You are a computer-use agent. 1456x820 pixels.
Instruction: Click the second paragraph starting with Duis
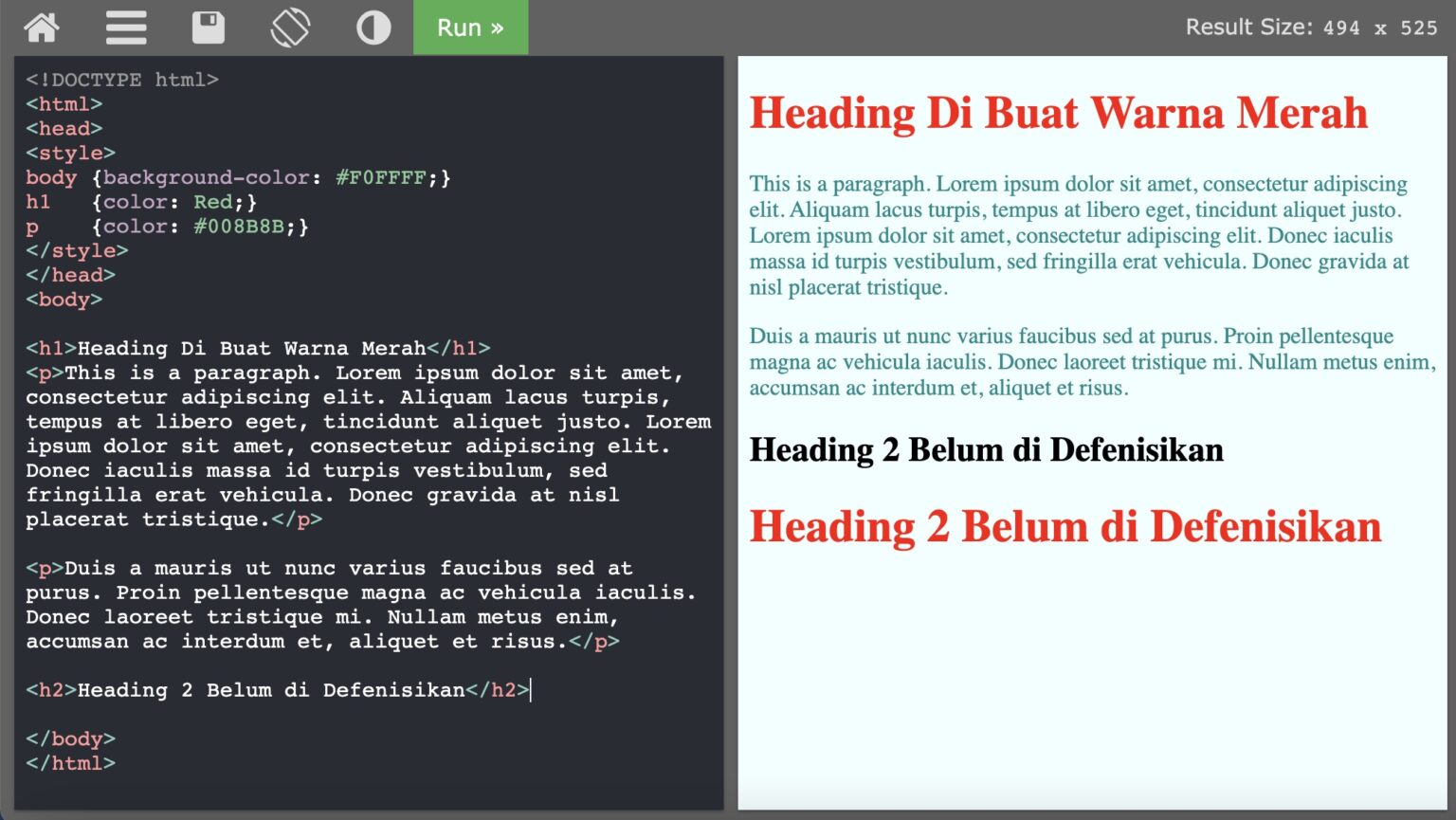1090,362
